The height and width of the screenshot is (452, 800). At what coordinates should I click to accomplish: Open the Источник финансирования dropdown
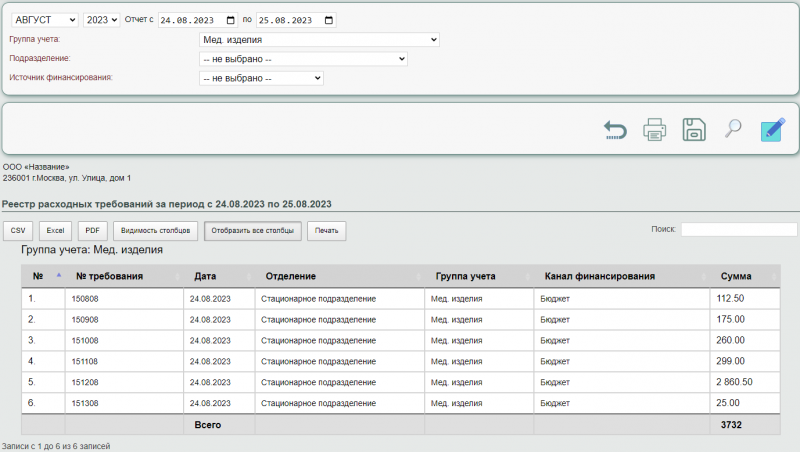coord(261,78)
